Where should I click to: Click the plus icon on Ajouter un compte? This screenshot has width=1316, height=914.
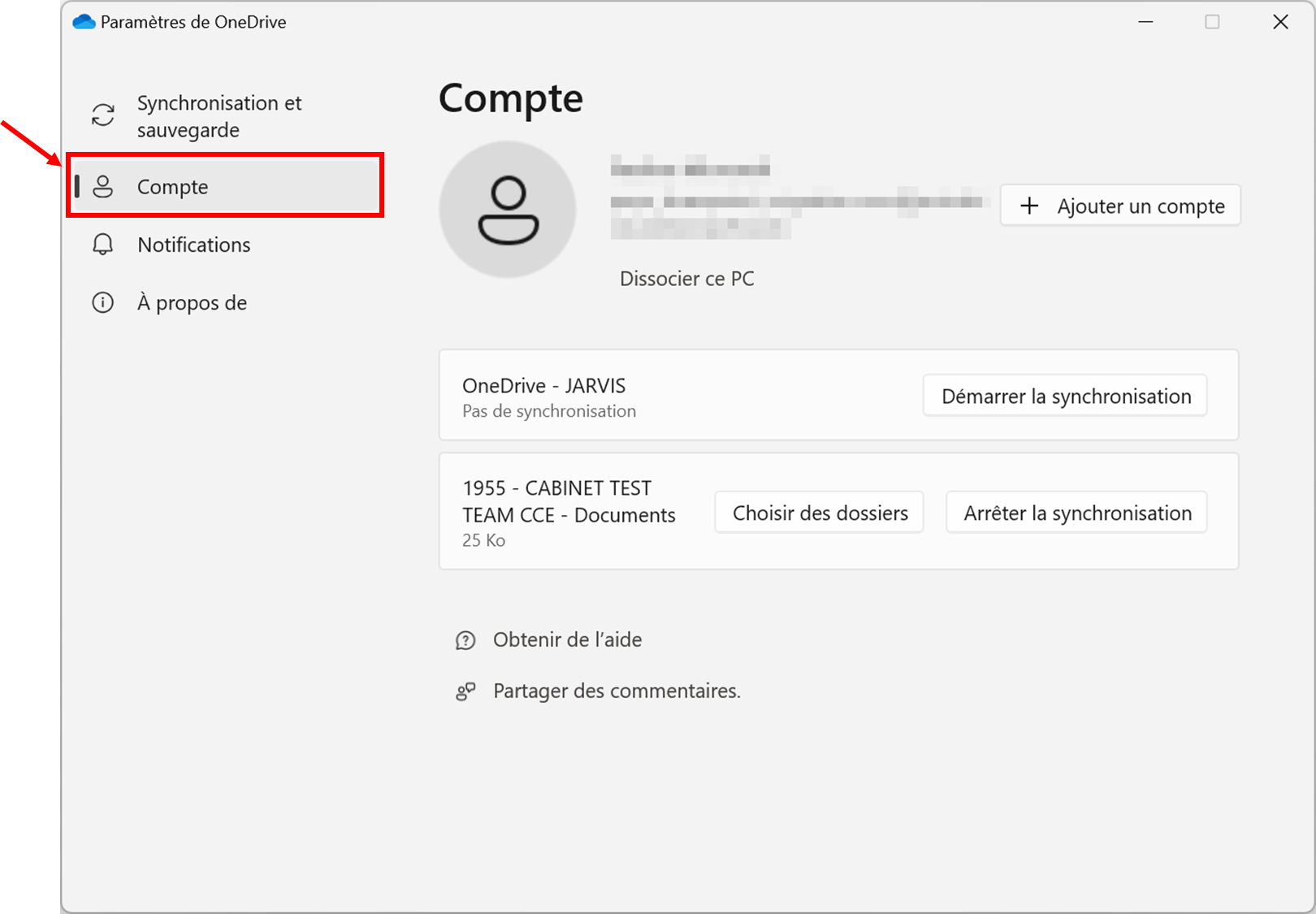1029,206
